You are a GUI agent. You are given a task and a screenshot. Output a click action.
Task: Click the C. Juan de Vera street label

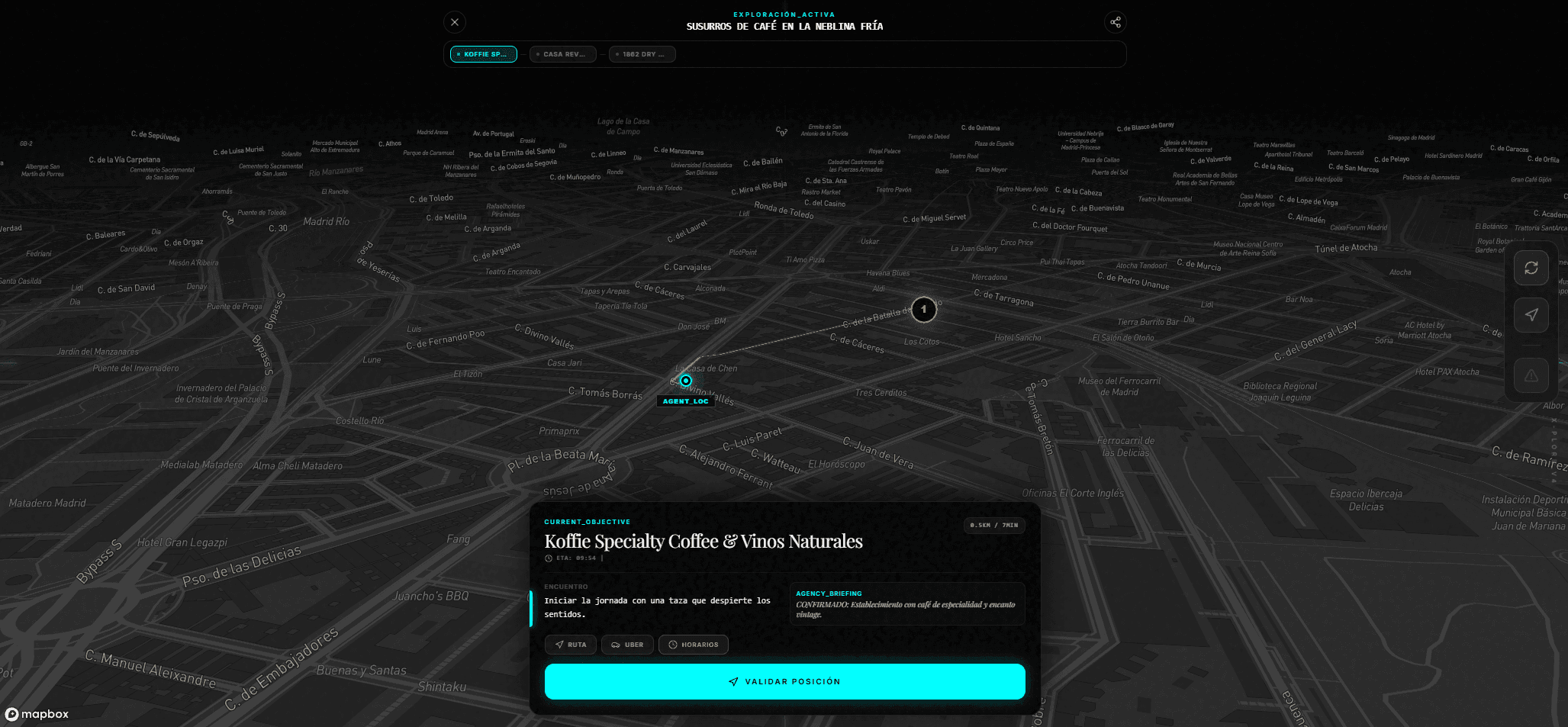[878, 452]
